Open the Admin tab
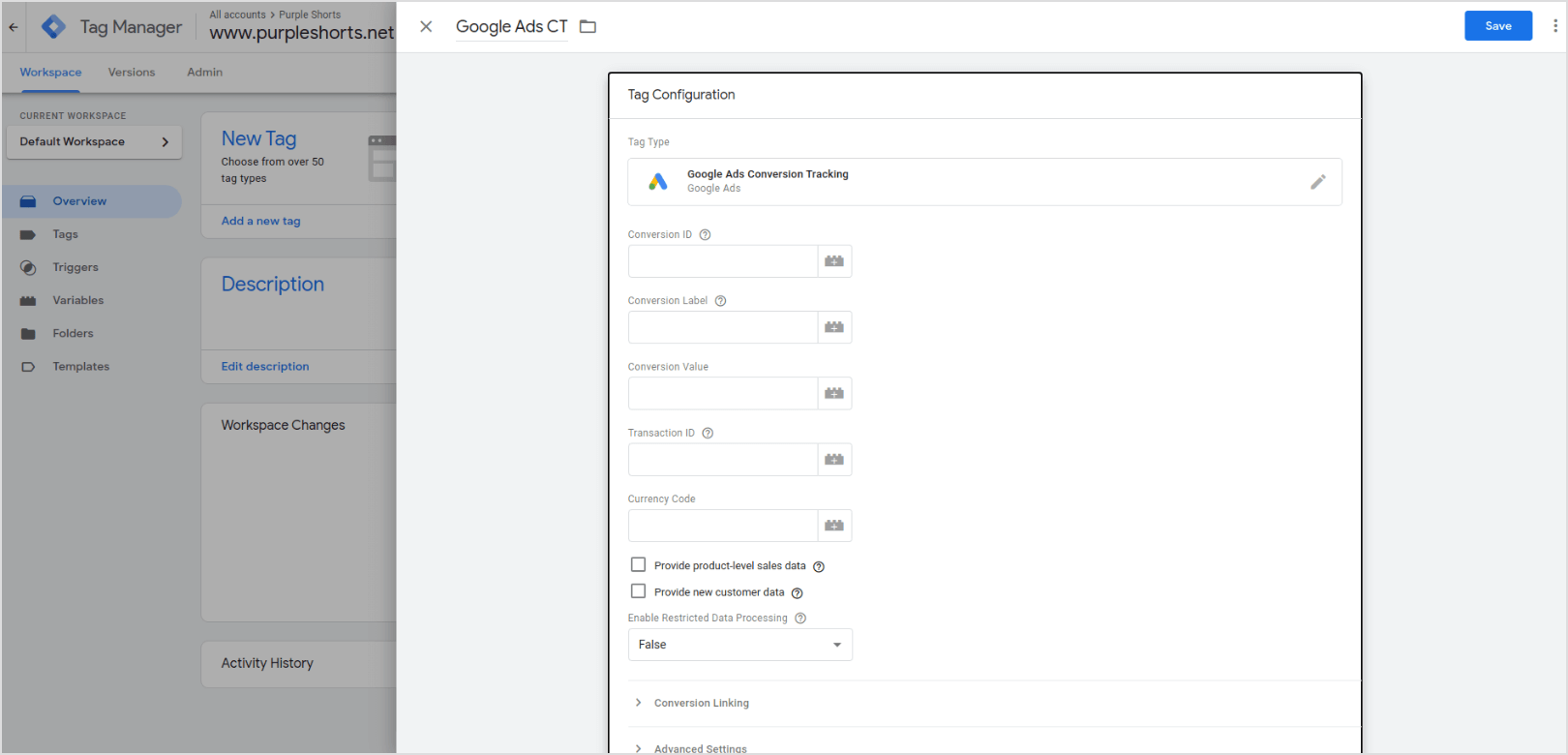 (204, 73)
